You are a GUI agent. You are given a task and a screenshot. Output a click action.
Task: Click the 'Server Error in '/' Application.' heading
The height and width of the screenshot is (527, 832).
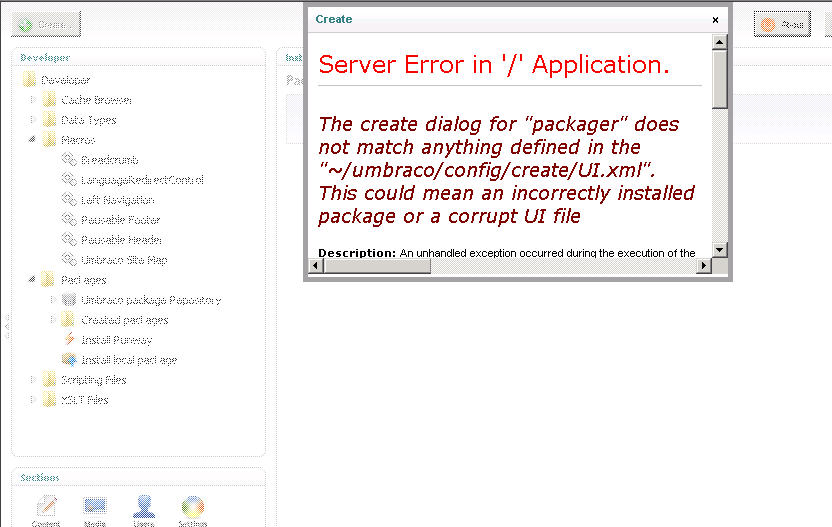(x=494, y=65)
